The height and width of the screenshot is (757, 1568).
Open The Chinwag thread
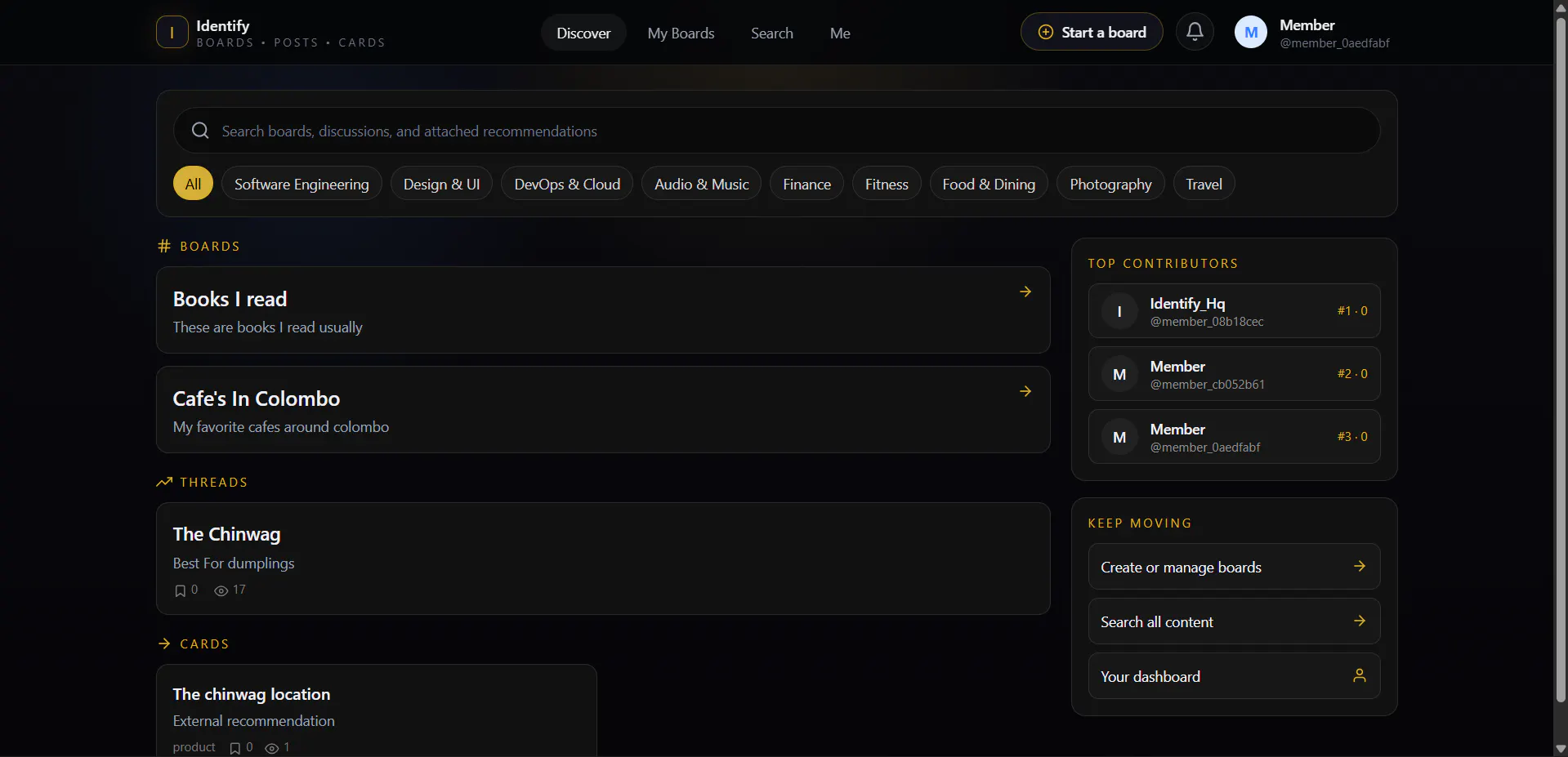coord(603,559)
